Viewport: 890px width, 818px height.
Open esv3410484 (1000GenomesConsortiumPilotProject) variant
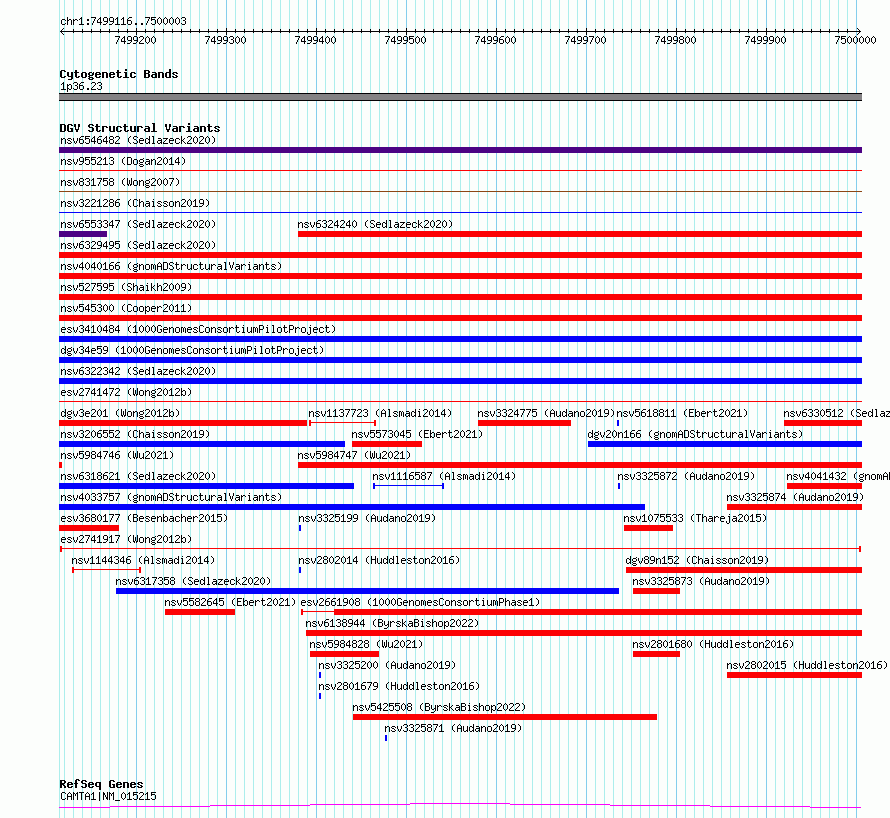coord(198,329)
